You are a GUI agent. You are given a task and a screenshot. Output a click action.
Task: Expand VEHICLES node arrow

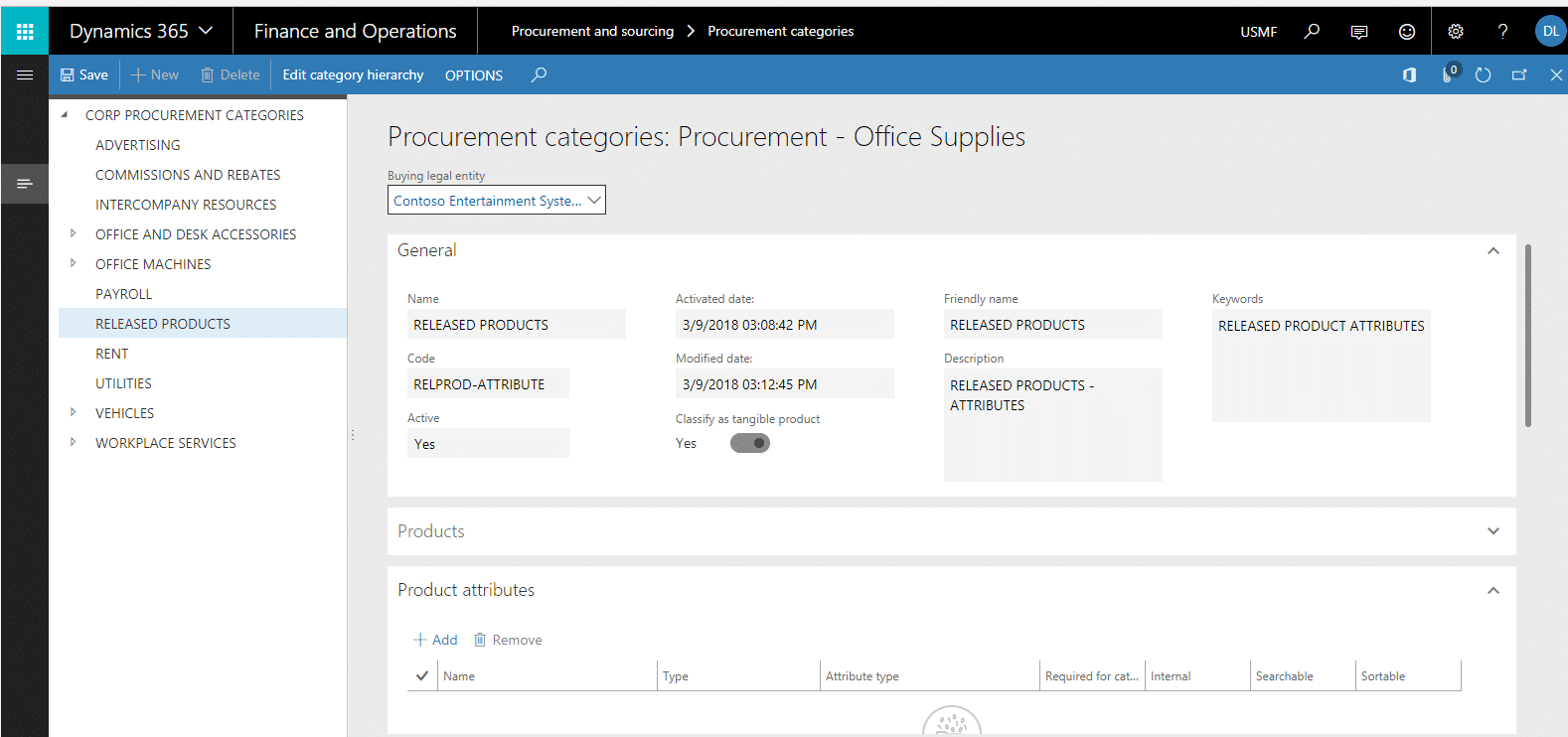(73, 412)
